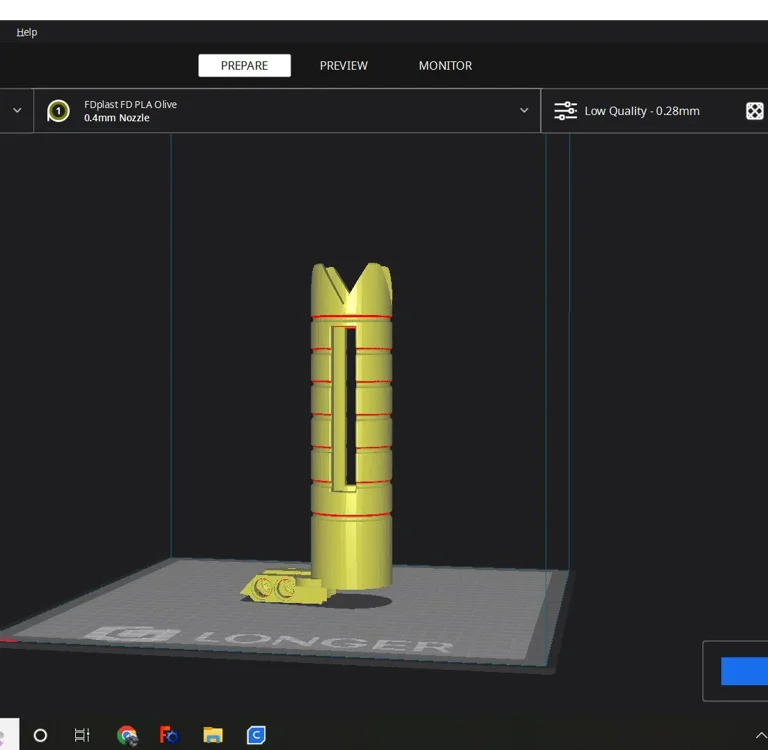Select the tall yellow cylinder model
This screenshot has height=750, width=768.
350,450
